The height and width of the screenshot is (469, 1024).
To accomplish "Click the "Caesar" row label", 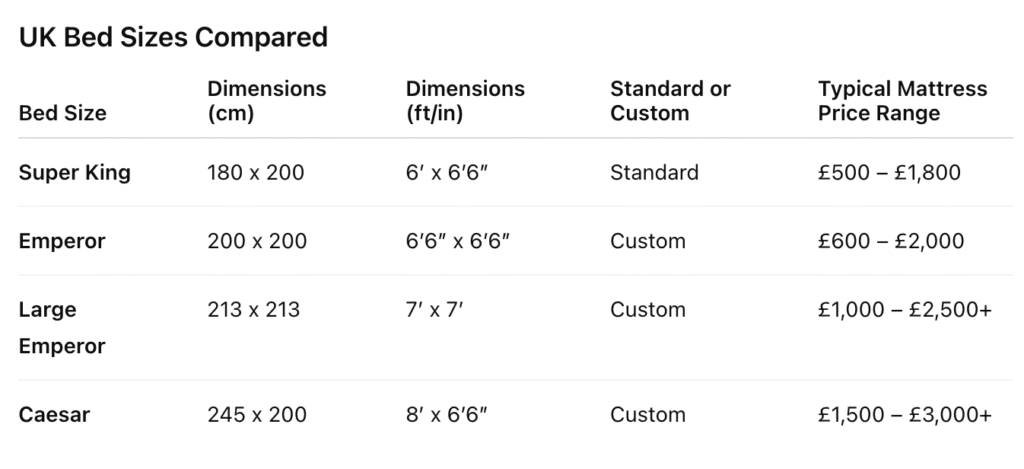I will (55, 414).
